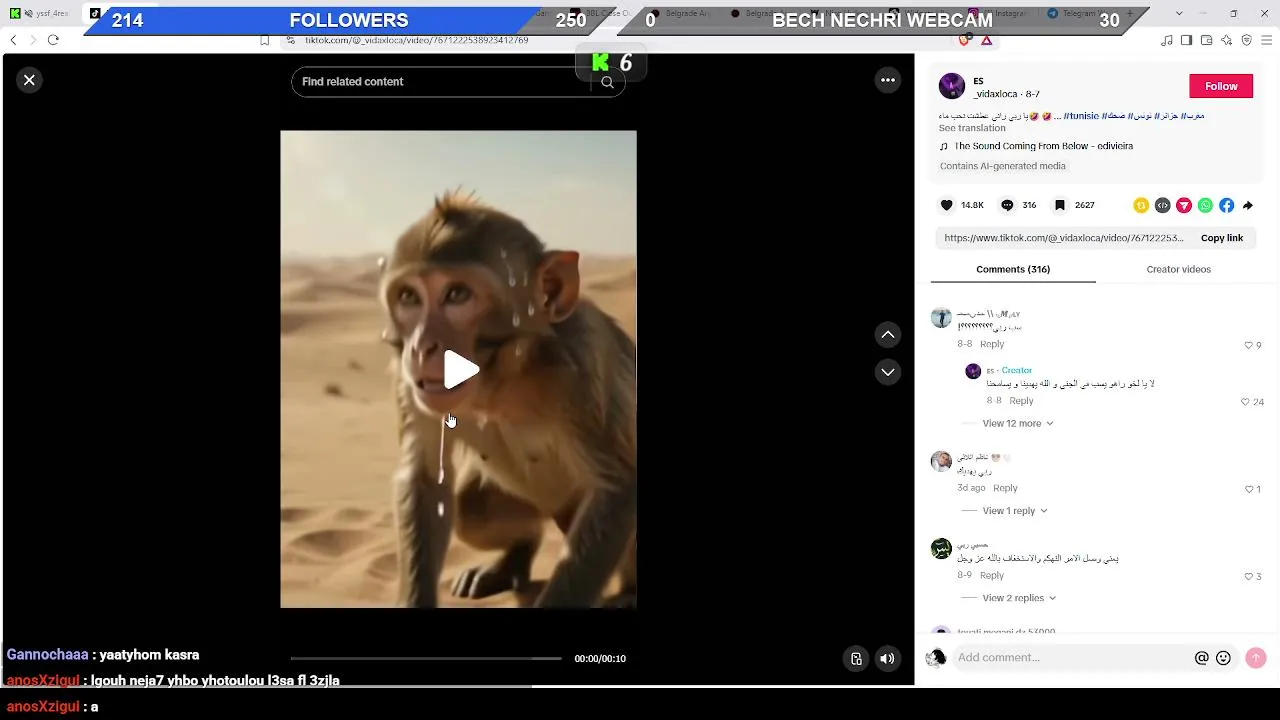The image size is (1280, 720).
Task: Open the ES creator profile avatar
Action: pyautogui.click(x=951, y=86)
